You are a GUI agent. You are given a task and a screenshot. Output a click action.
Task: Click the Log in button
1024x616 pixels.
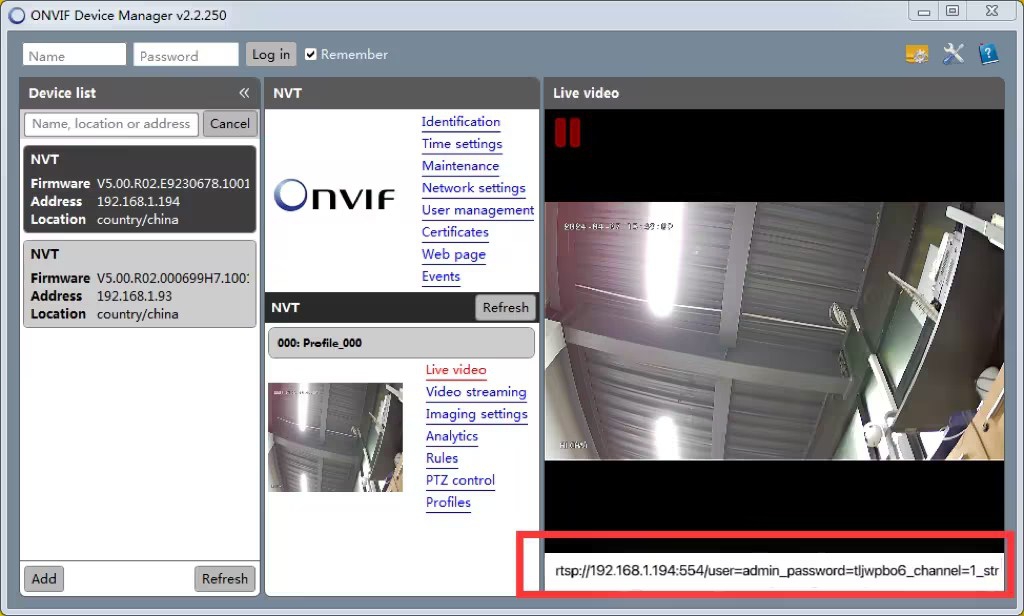(x=271, y=54)
